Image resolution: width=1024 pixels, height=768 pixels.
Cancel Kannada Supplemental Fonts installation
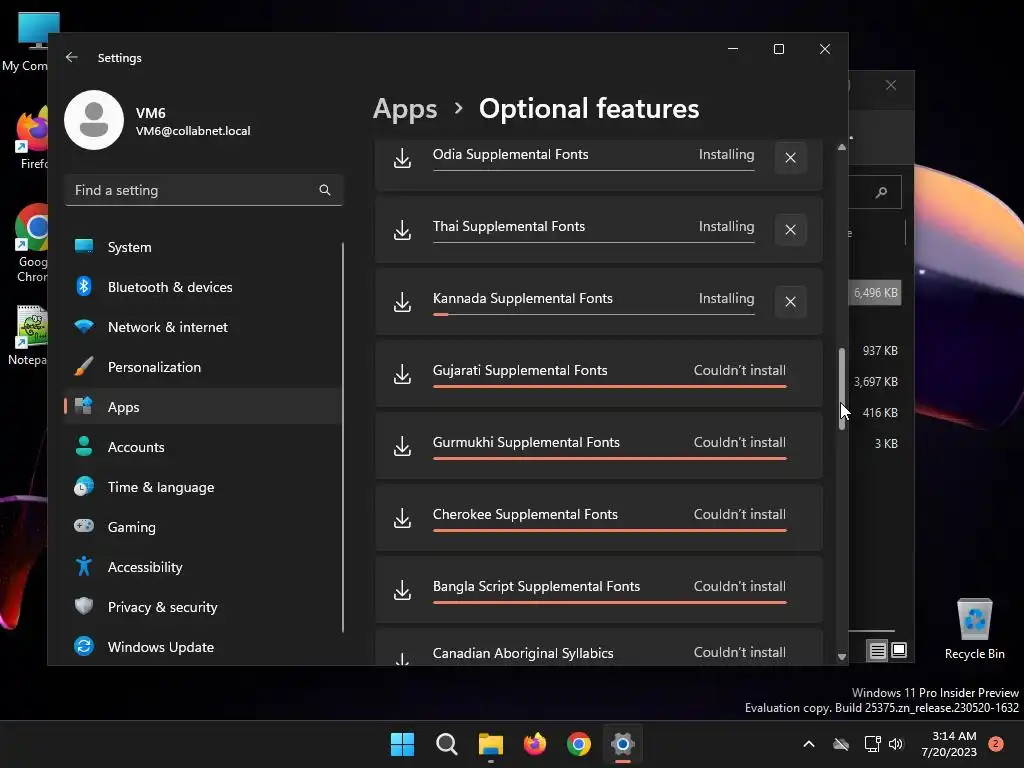click(790, 302)
